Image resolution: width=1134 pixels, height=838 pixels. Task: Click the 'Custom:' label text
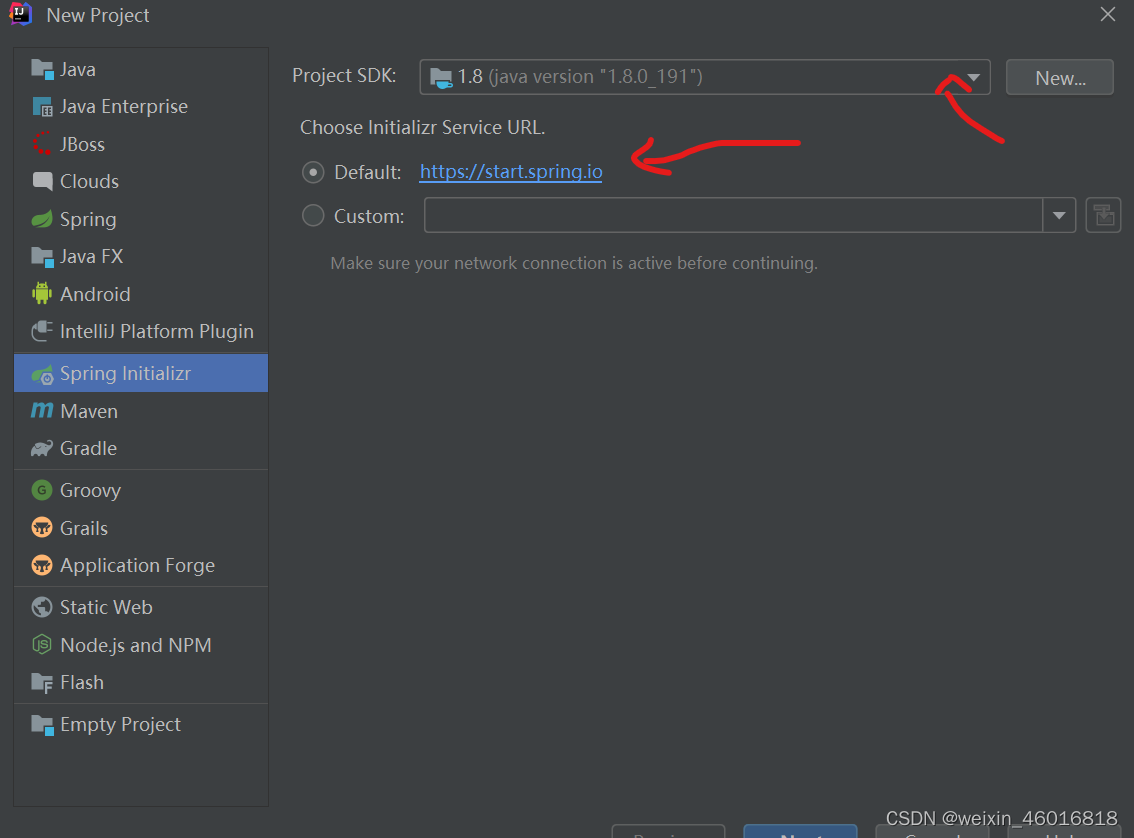[x=369, y=216]
